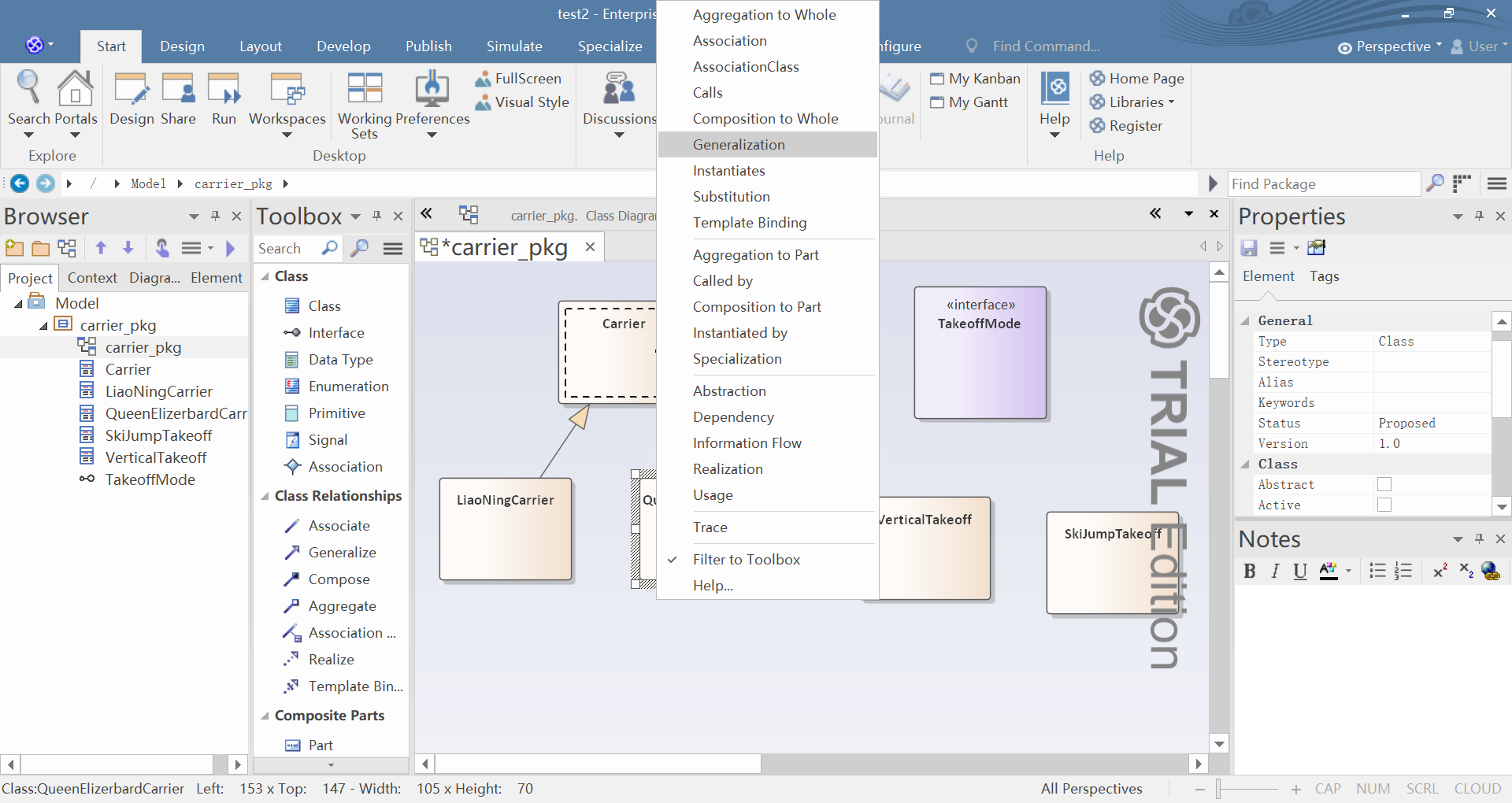Click the Bold button in Notes
This screenshot has width=1512, height=803.
coord(1249,571)
